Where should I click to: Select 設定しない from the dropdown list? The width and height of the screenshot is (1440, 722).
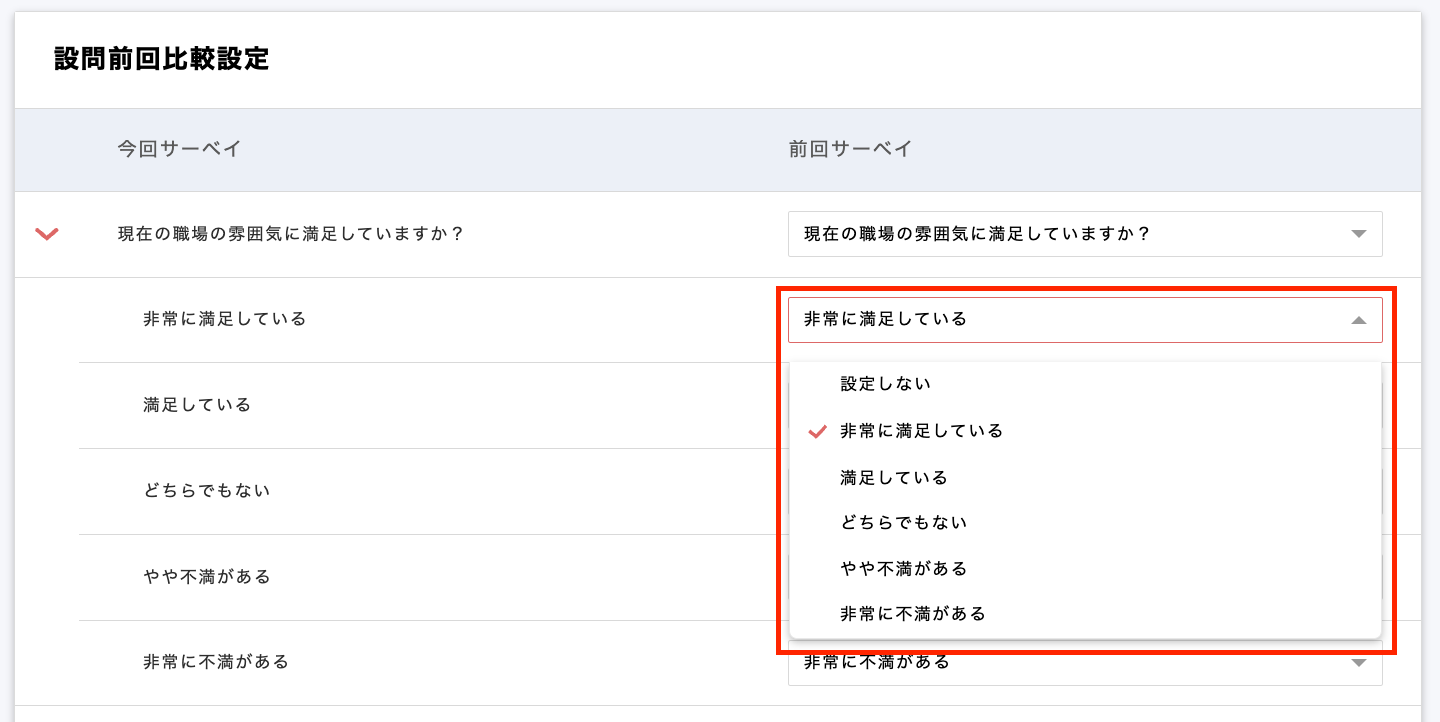click(886, 384)
